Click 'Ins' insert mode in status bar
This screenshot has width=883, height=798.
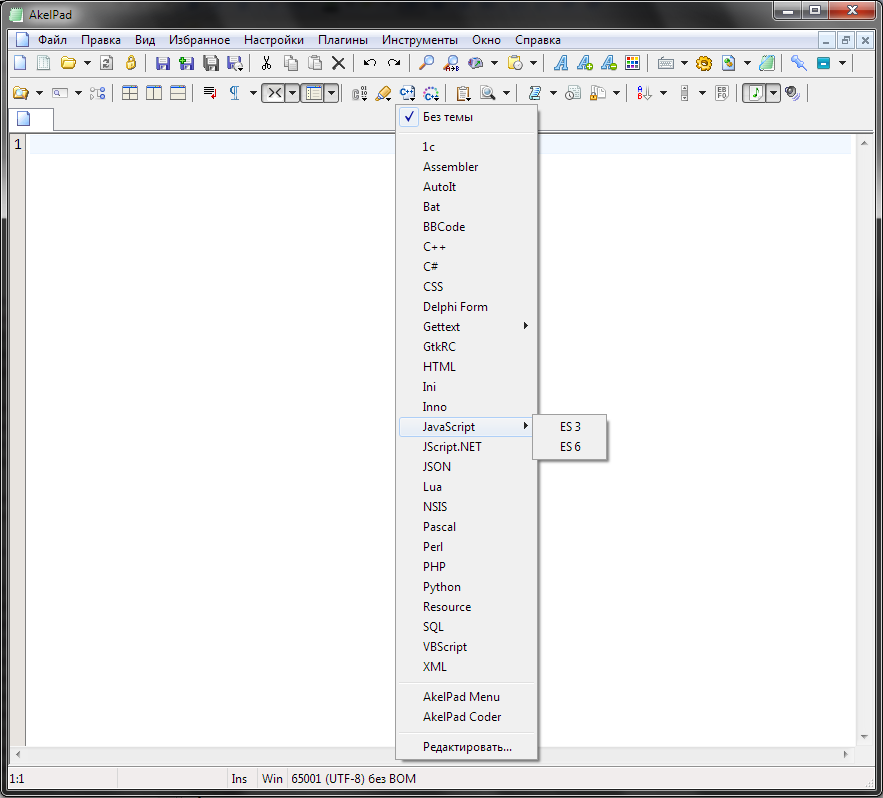[x=239, y=779]
